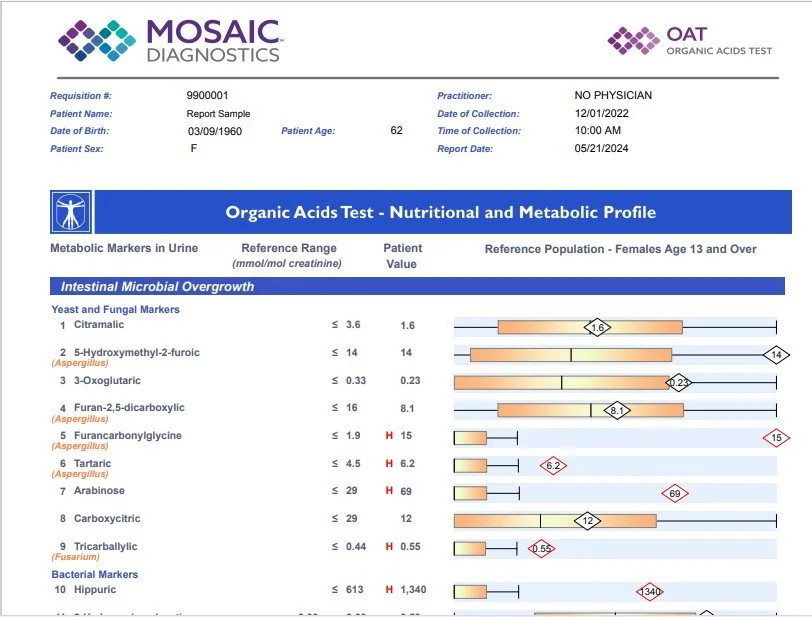
Task: Click the Fusarium label under Tricarballylic
Action: tap(76, 557)
